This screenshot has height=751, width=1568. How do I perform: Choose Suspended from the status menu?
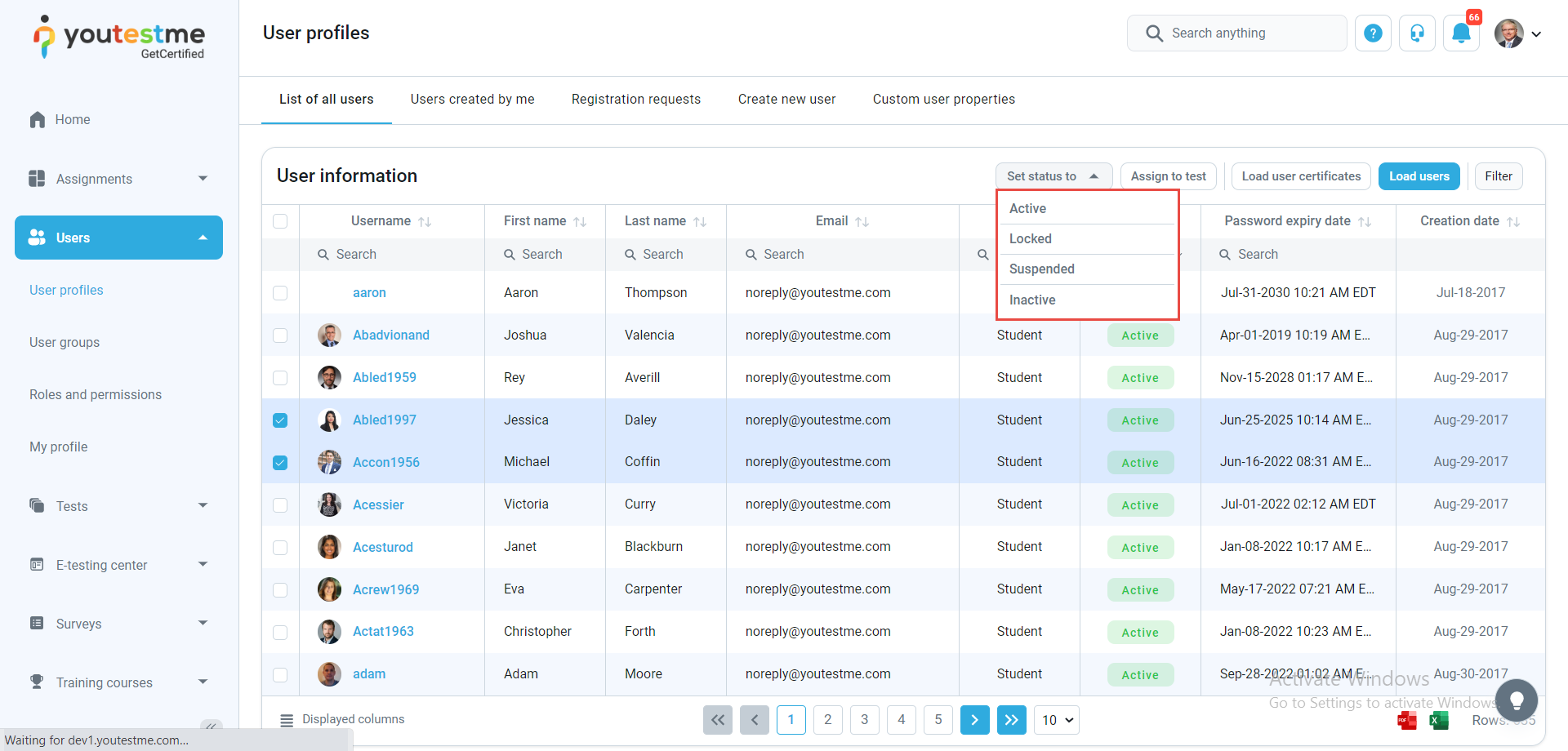click(1042, 269)
